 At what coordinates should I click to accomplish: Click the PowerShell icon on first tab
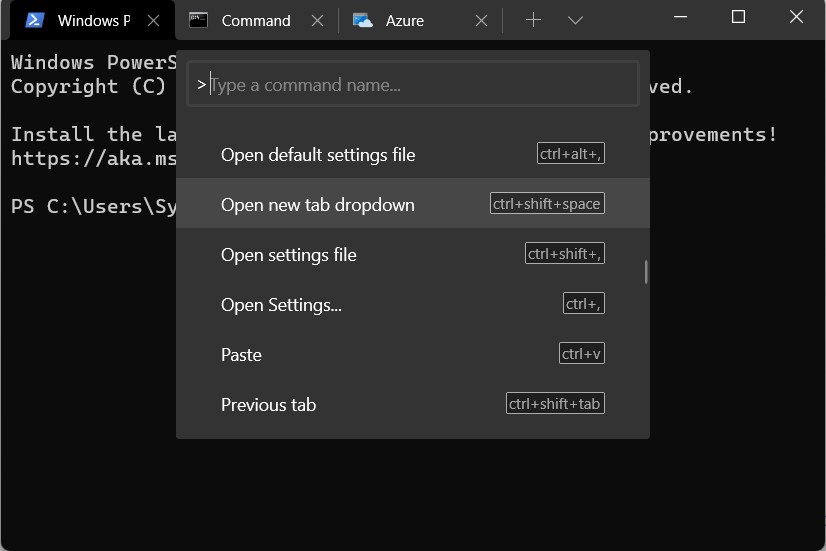[35, 21]
